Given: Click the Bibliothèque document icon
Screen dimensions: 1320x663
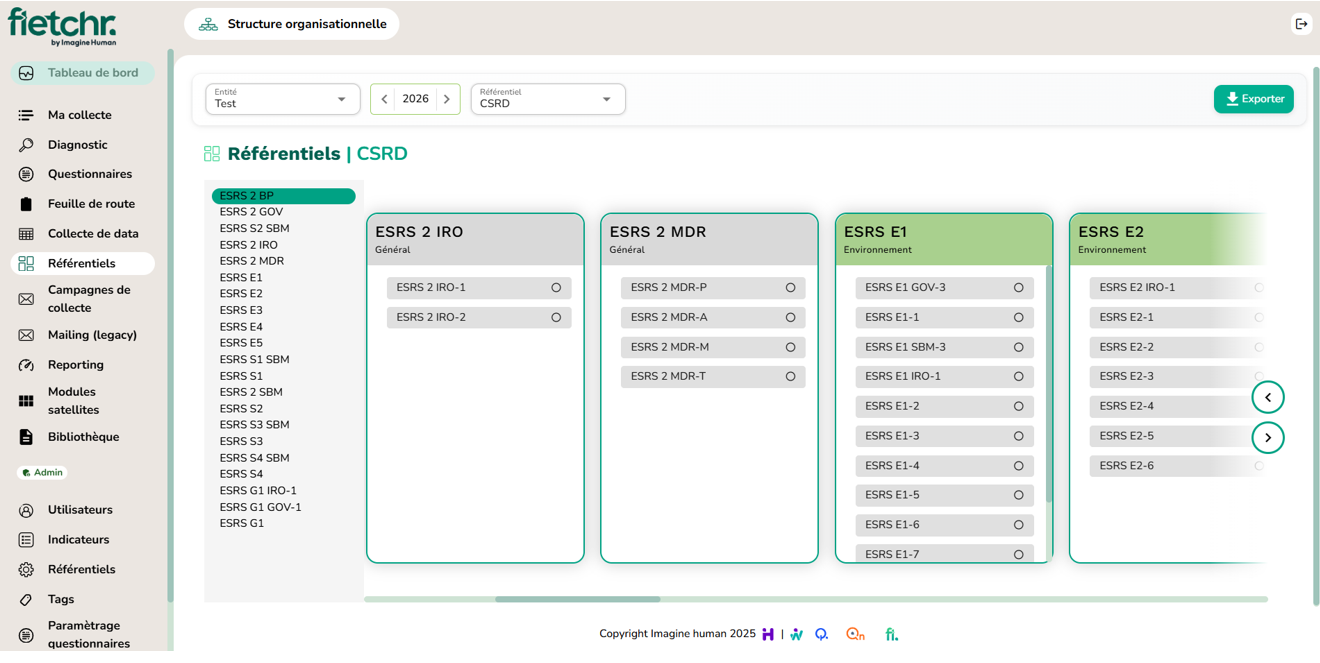Looking at the screenshot, I should point(26,437).
